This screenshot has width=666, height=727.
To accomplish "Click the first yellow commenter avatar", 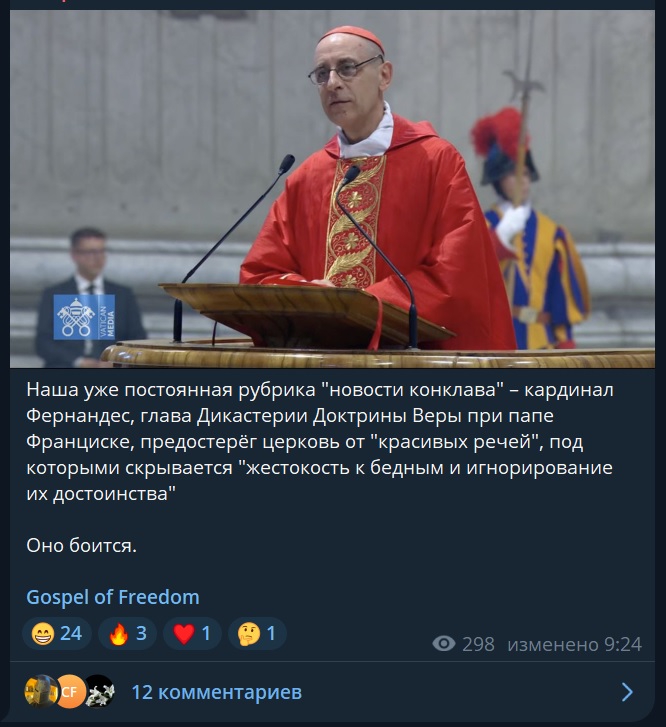I will (41, 692).
